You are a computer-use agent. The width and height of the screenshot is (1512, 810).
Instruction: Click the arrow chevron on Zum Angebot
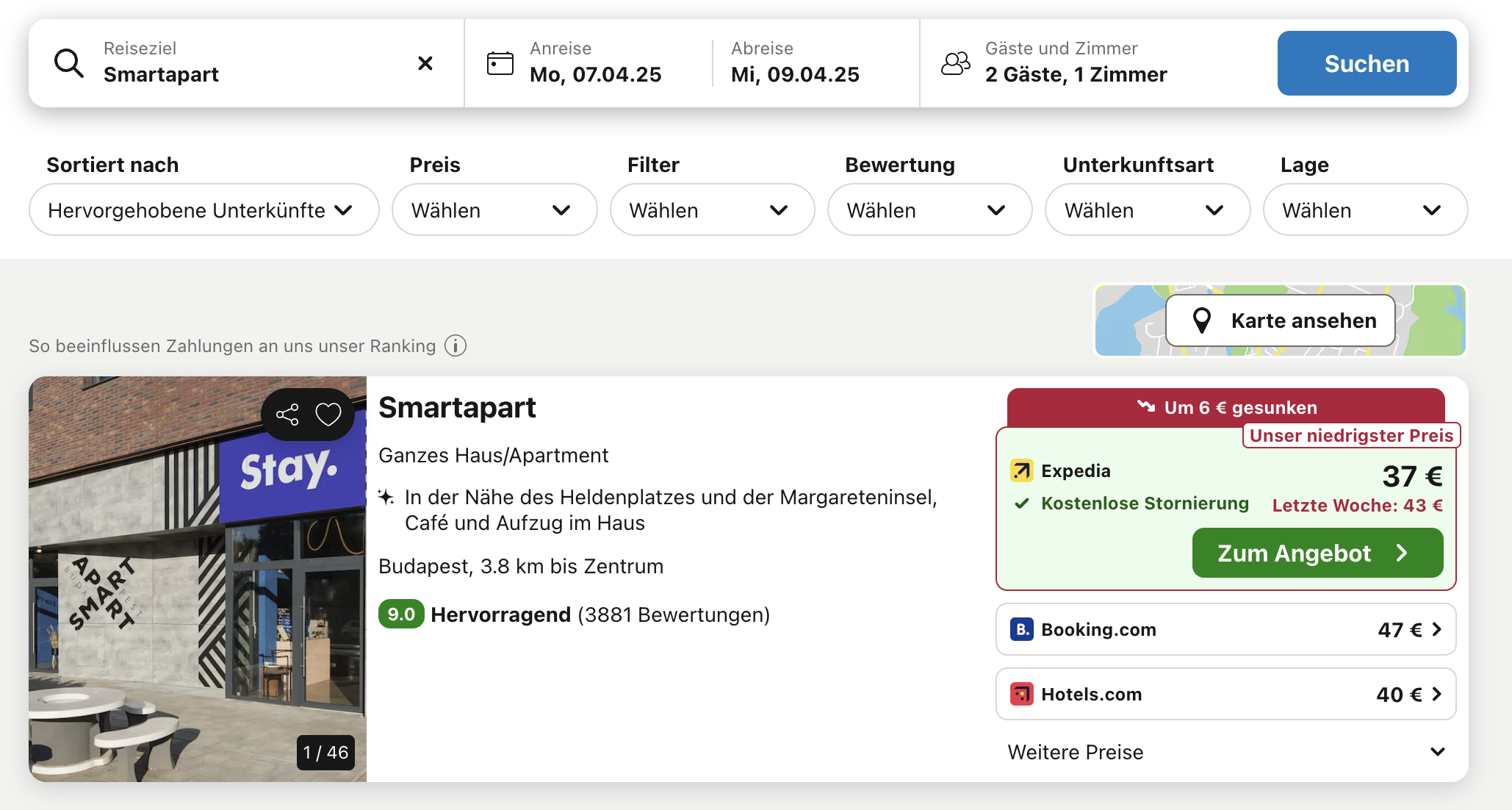(x=1402, y=553)
